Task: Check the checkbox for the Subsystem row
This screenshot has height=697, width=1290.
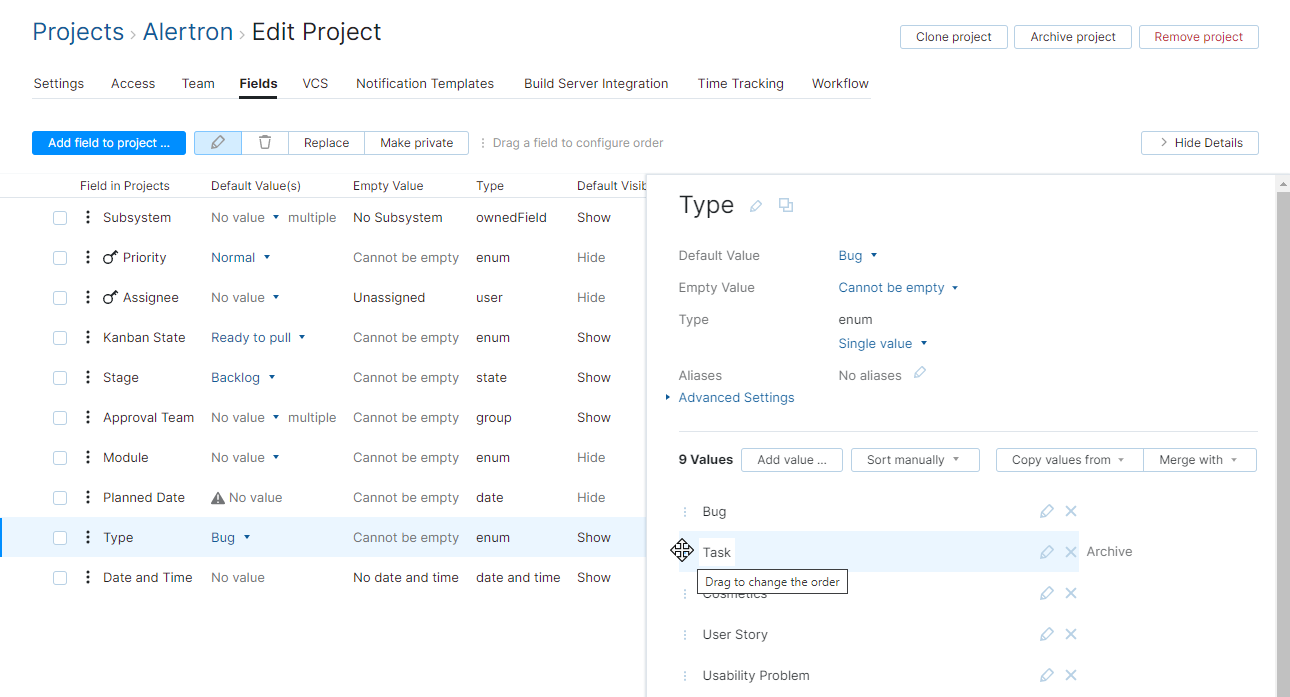Action: click(x=59, y=217)
